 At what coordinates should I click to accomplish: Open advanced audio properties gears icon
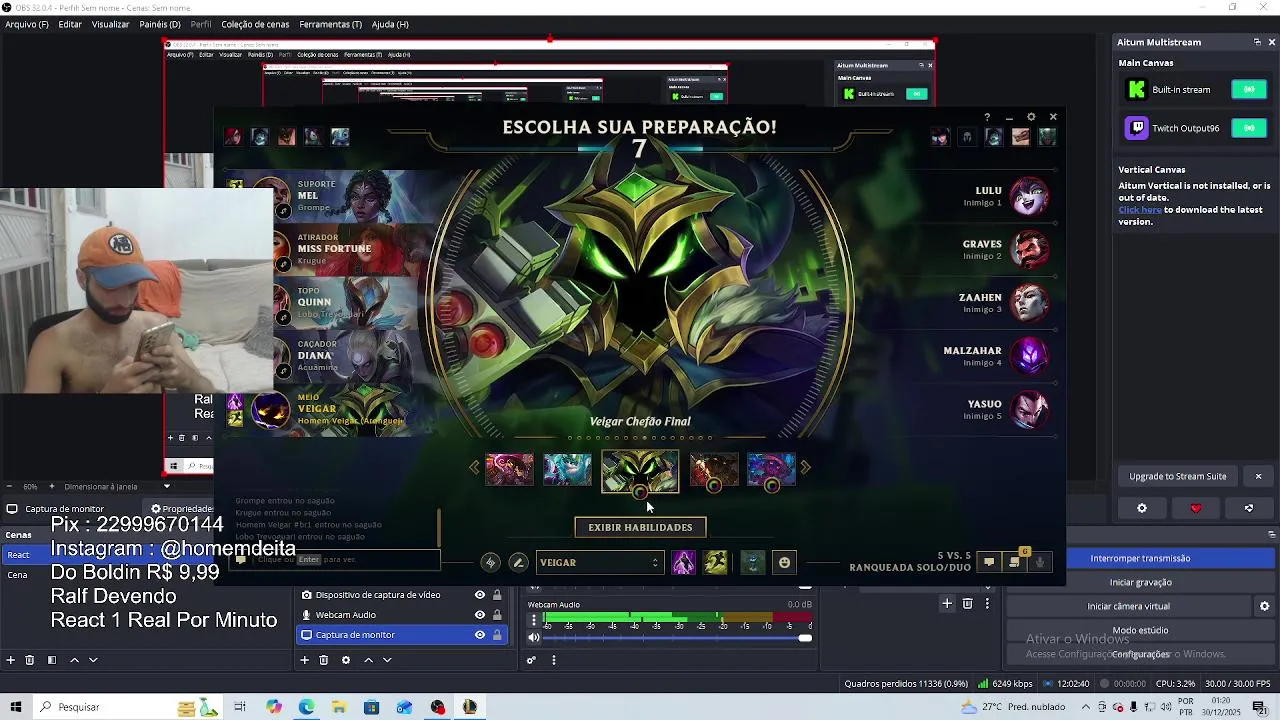(532, 660)
